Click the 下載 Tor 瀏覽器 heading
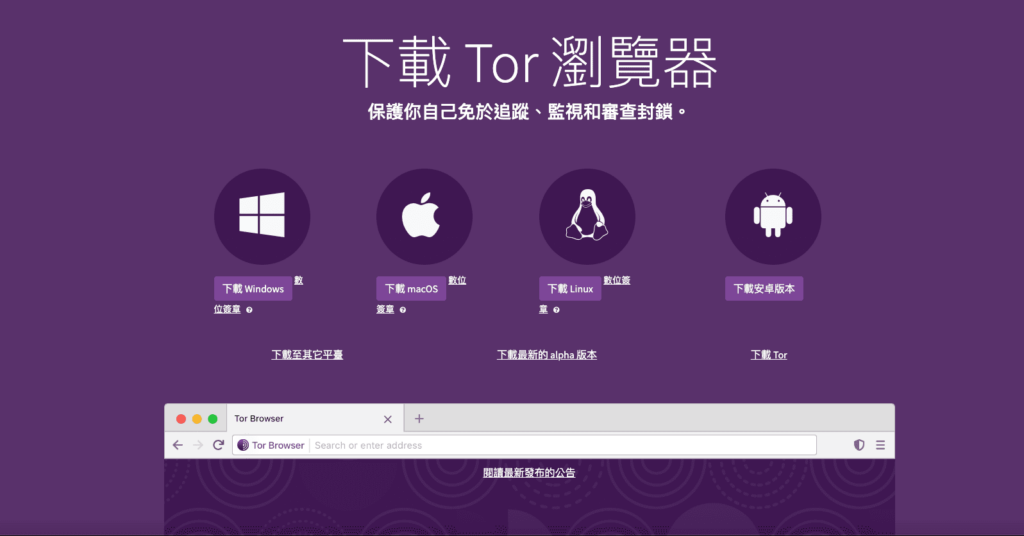Screen dimensions: 1024x536 click(x=530, y=63)
